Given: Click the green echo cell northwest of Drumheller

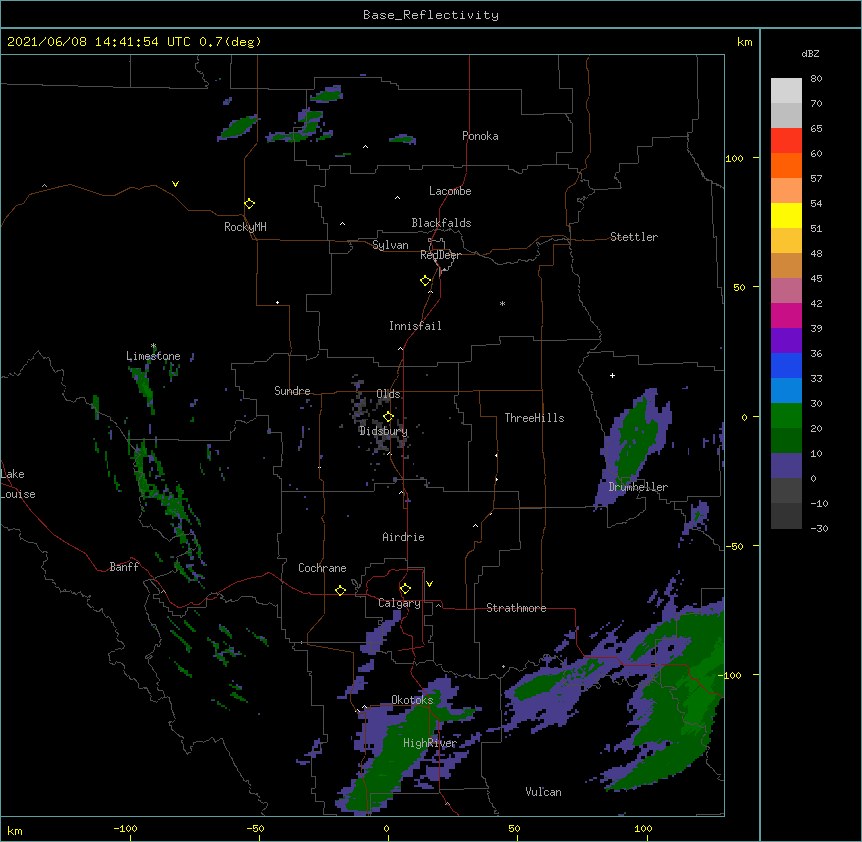Looking at the screenshot, I should (635, 440).
